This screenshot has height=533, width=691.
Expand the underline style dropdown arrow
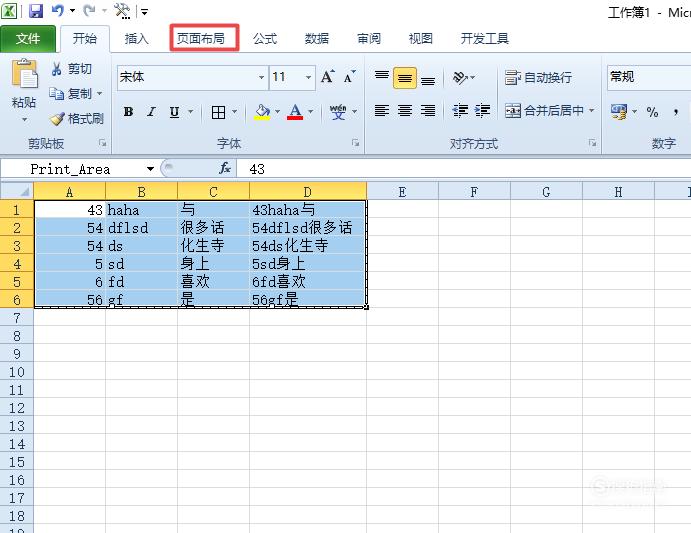(x=191, y=112)
